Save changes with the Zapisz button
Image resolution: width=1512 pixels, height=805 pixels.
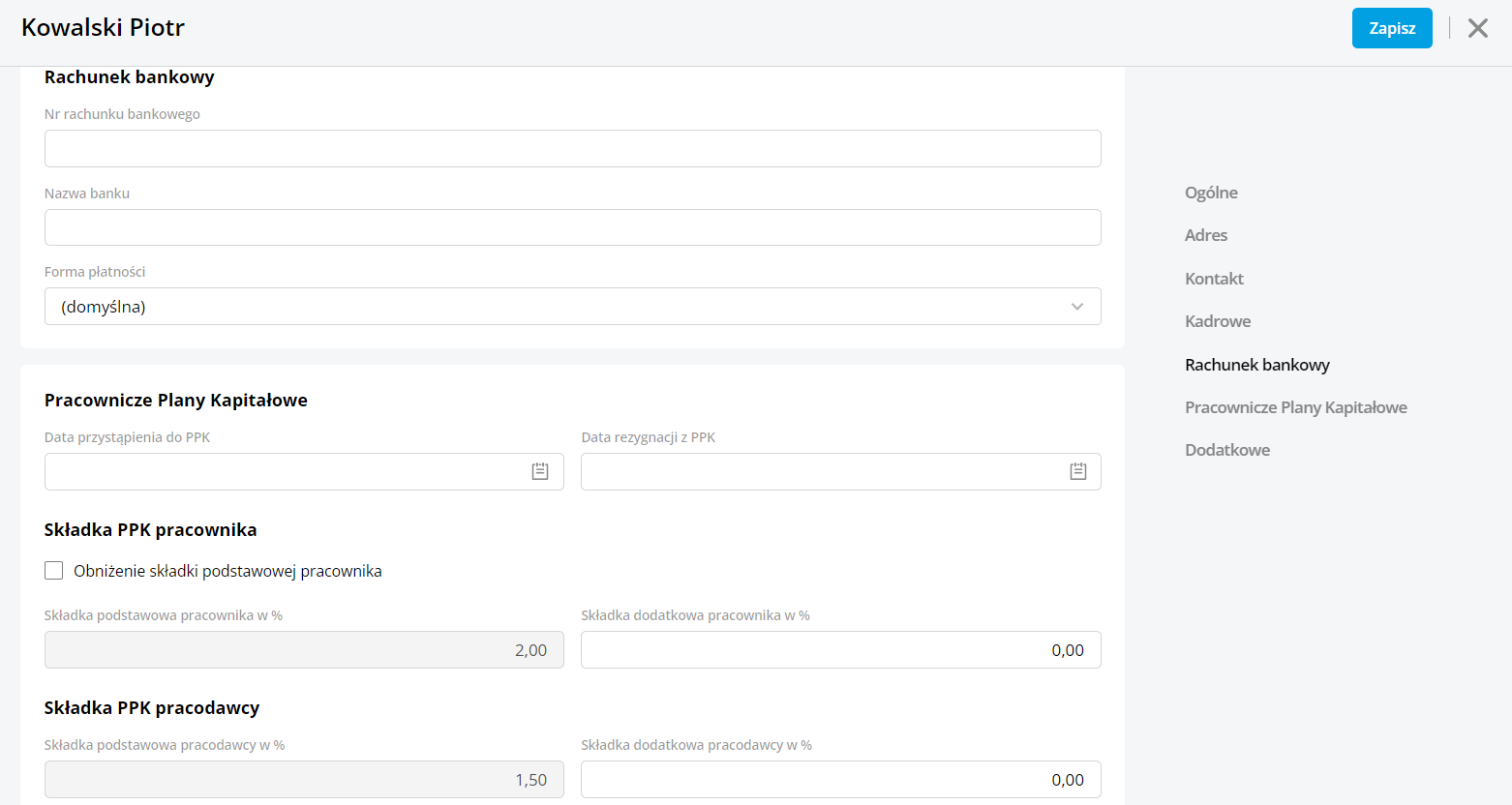(1391, 28)
